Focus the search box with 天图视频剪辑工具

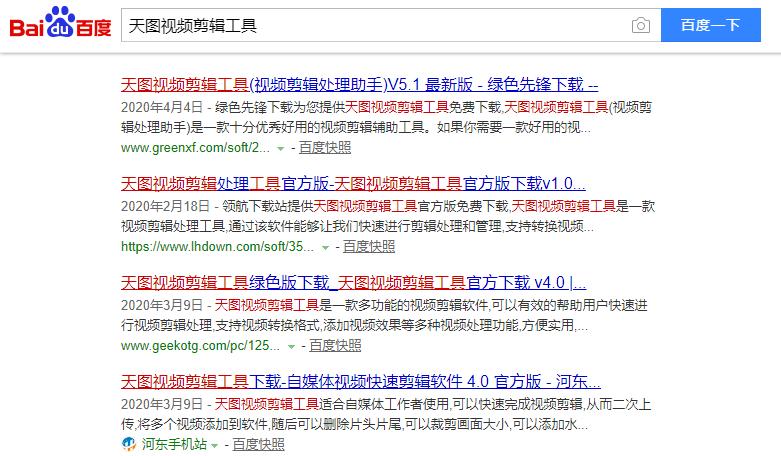coord(390,25)
